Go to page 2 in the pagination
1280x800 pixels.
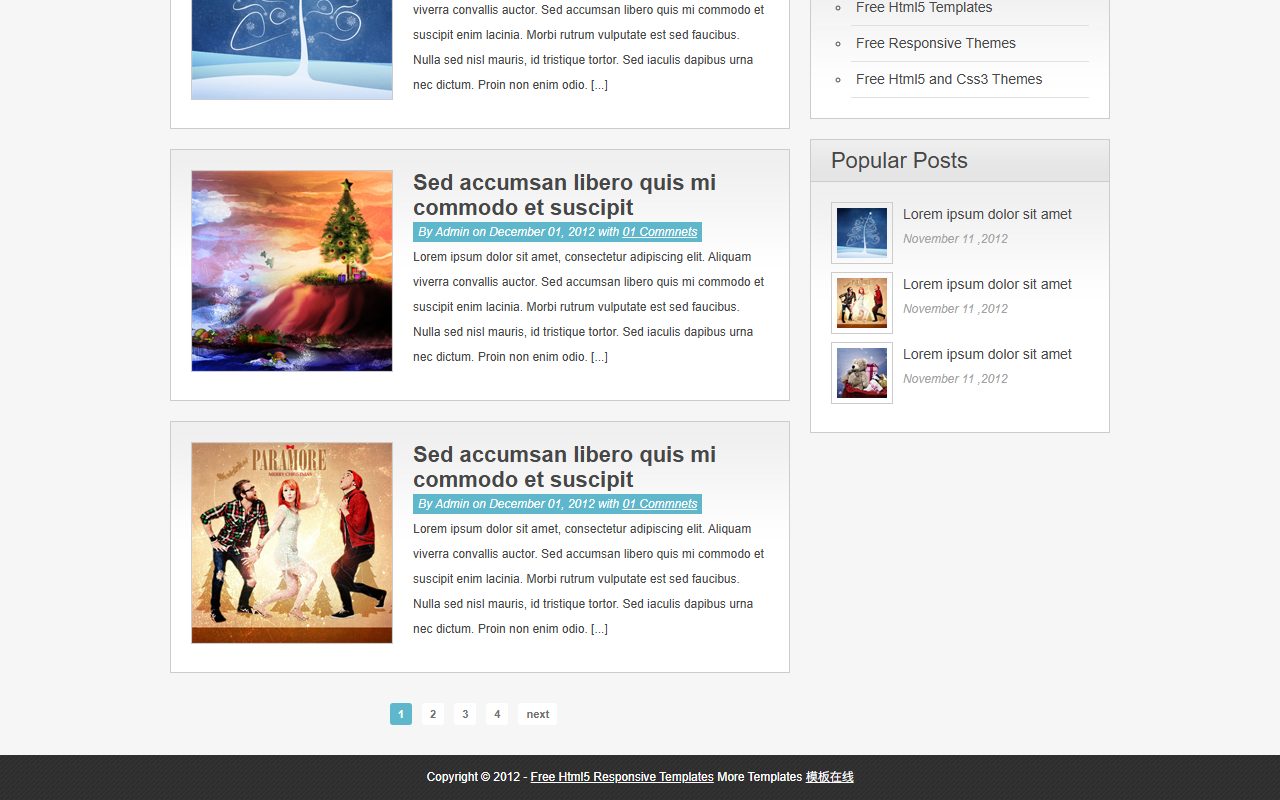(x=433, y=714)
